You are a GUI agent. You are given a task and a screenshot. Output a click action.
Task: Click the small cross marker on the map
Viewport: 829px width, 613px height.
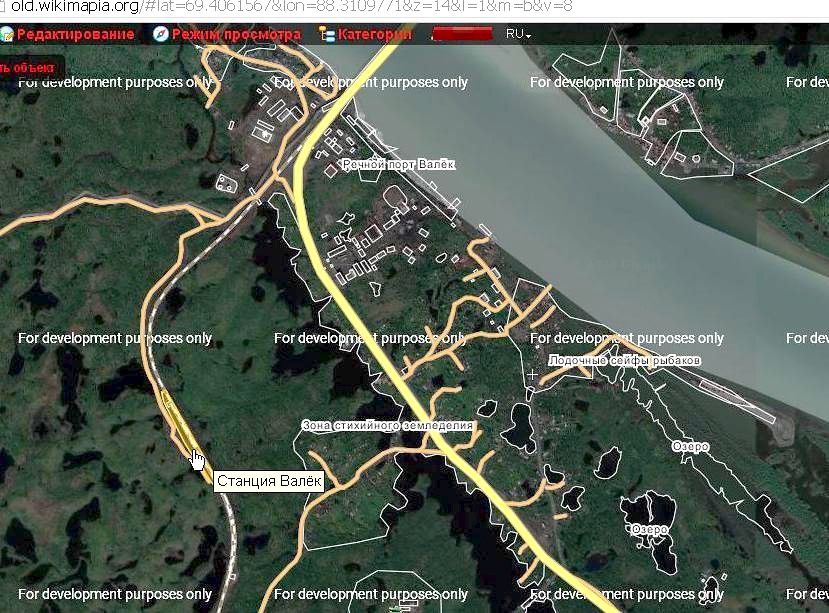pyautogui.click(x=532, y=374)
